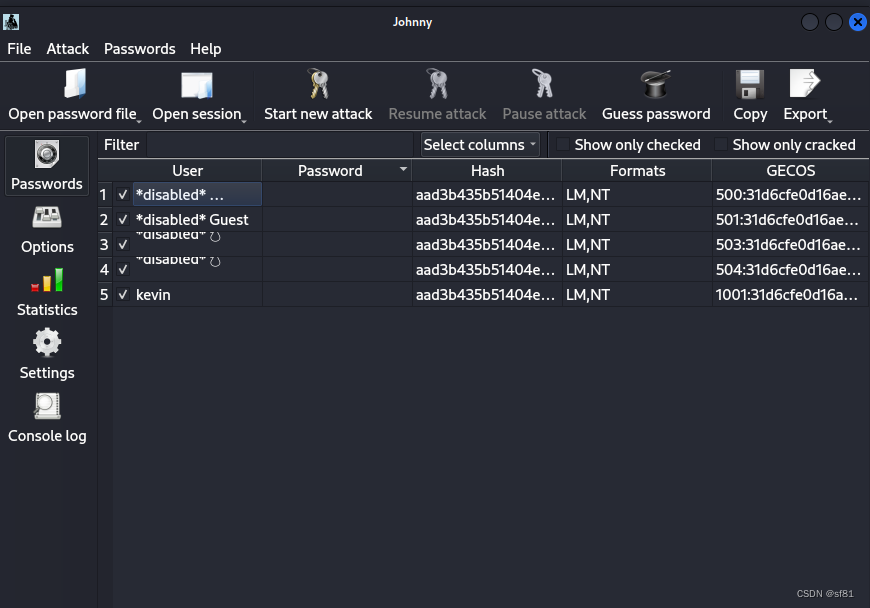This screenshot has width=870, height=608.
Task: Click into the Filter text field
Action: pyautogui.click(x=280, y=145)
